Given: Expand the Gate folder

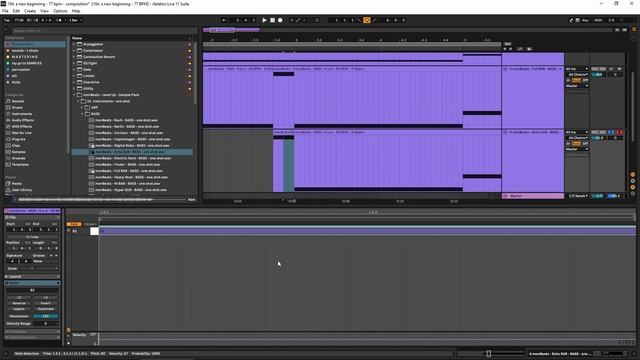Looking at the screenshot, I should tap(74, 69).
